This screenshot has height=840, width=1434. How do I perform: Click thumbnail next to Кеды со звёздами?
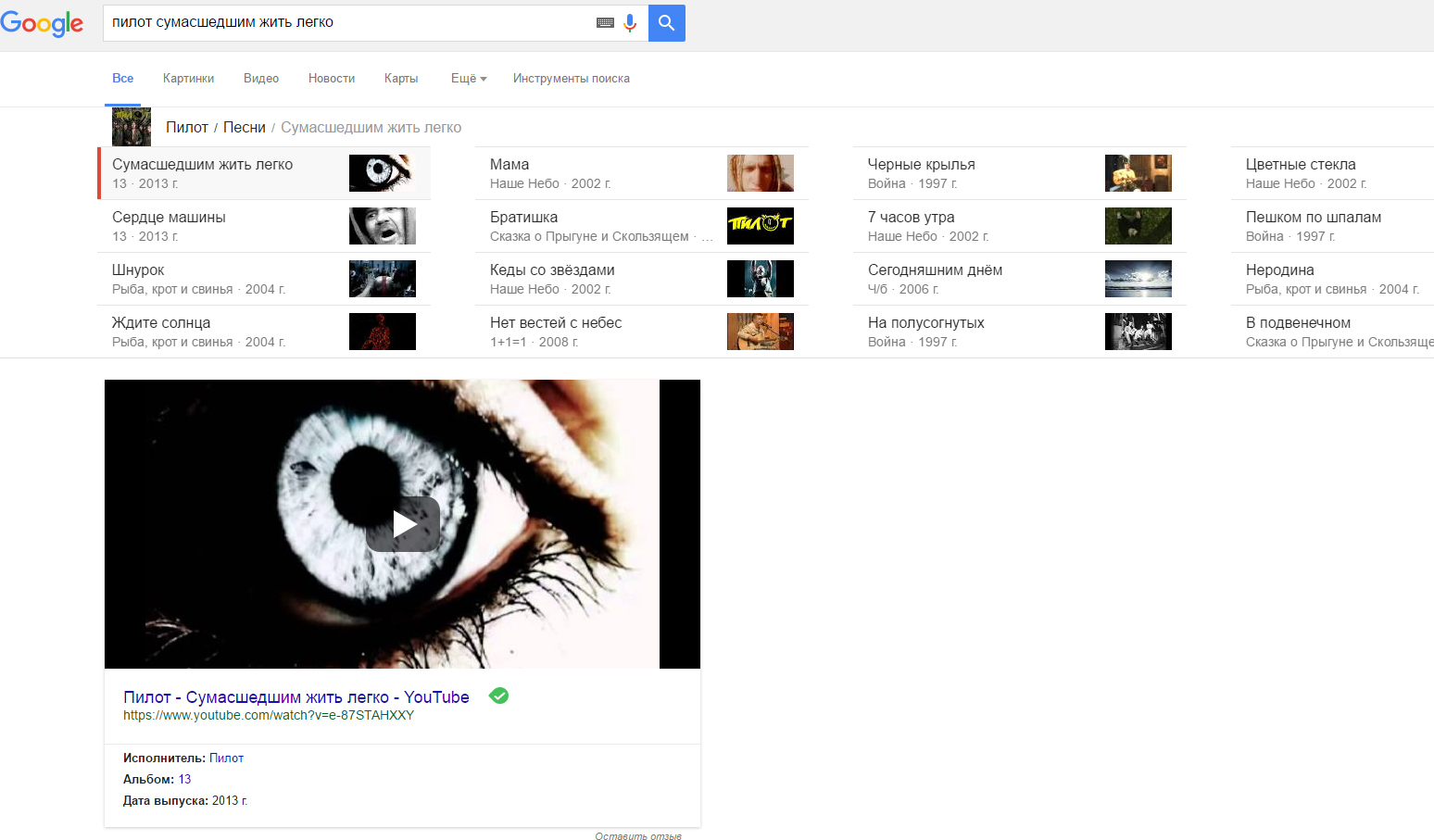coord(761,279)
